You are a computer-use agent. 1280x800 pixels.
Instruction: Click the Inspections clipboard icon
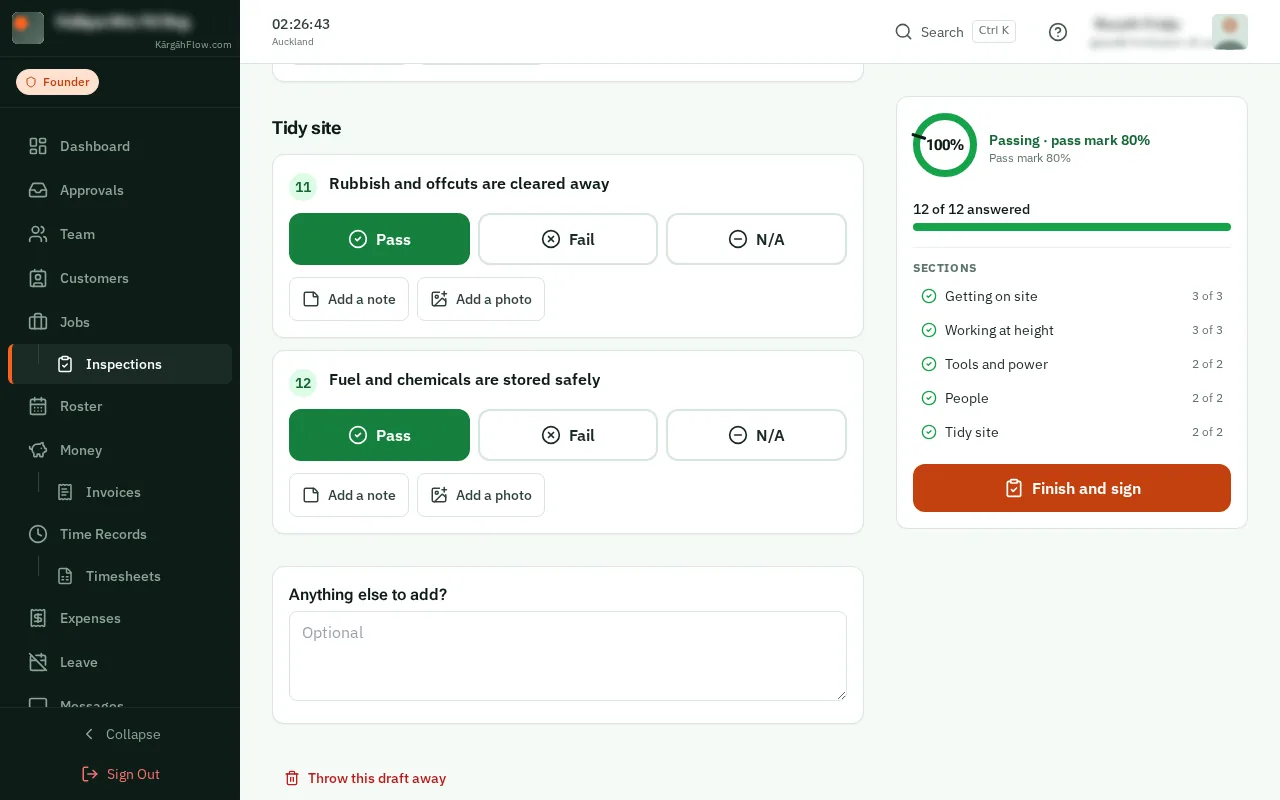[65, 364]
